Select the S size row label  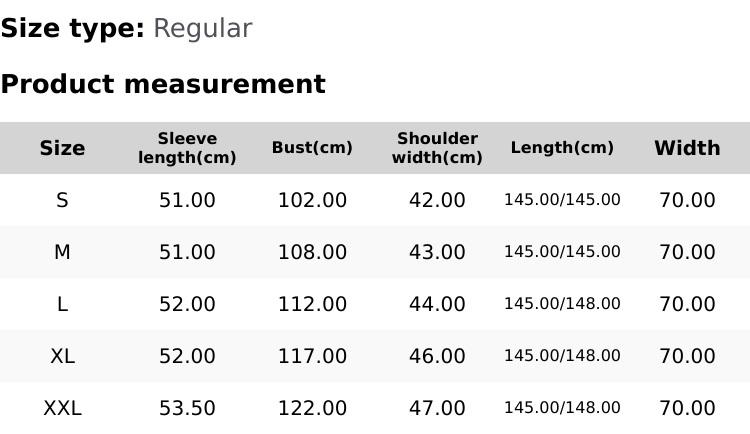(x=62, y=200)
